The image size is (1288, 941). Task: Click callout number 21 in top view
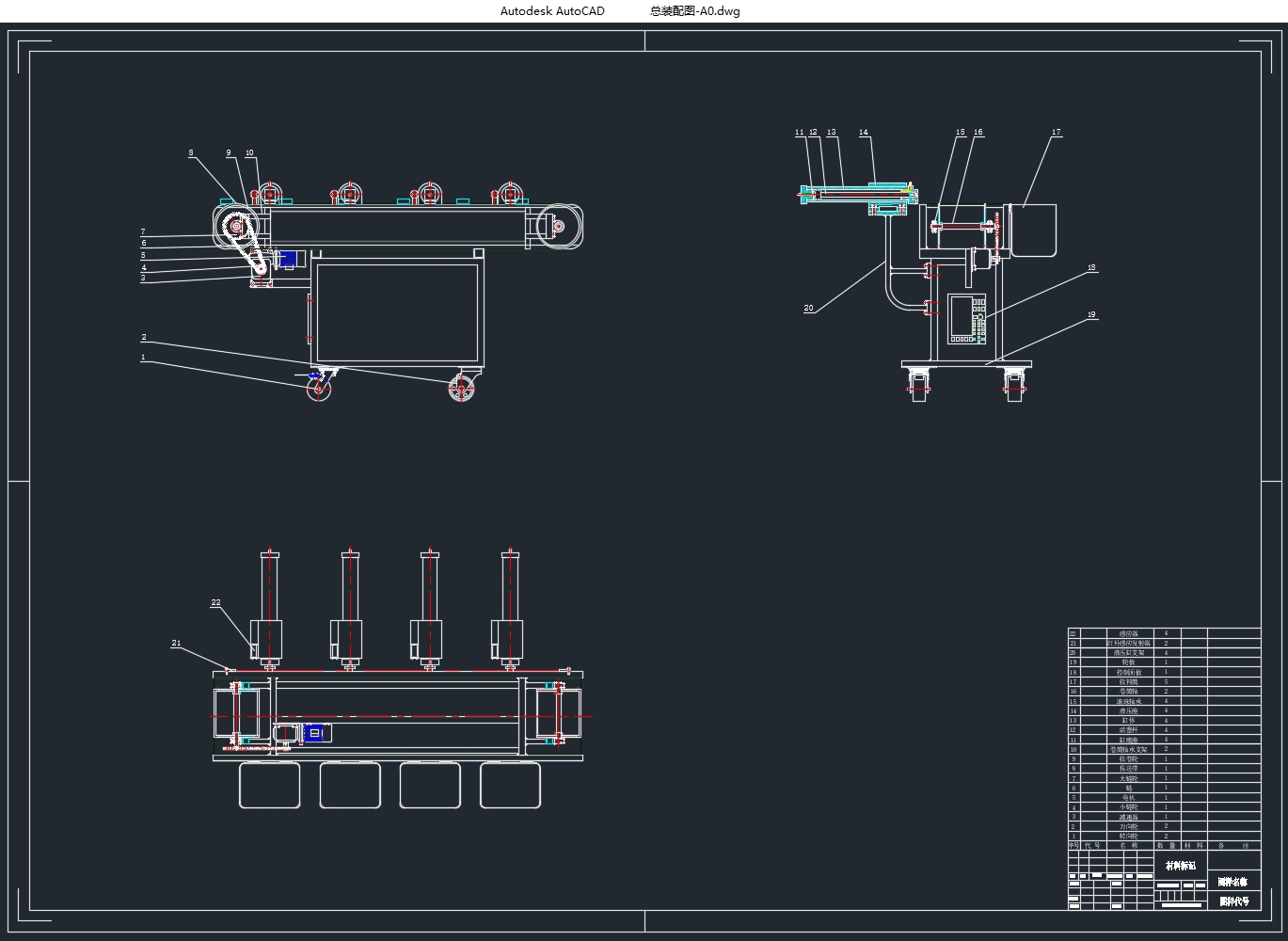176,644
